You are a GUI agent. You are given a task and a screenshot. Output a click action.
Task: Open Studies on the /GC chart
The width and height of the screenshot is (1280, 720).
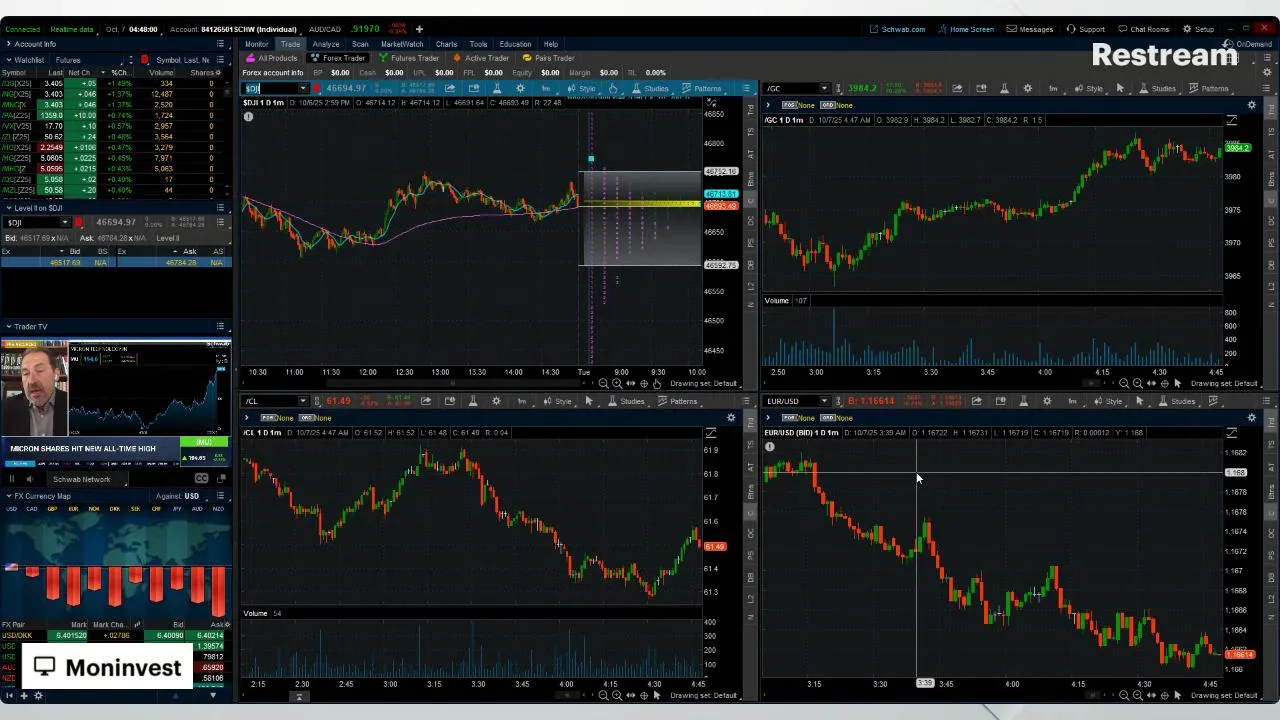click(1157, 89)
